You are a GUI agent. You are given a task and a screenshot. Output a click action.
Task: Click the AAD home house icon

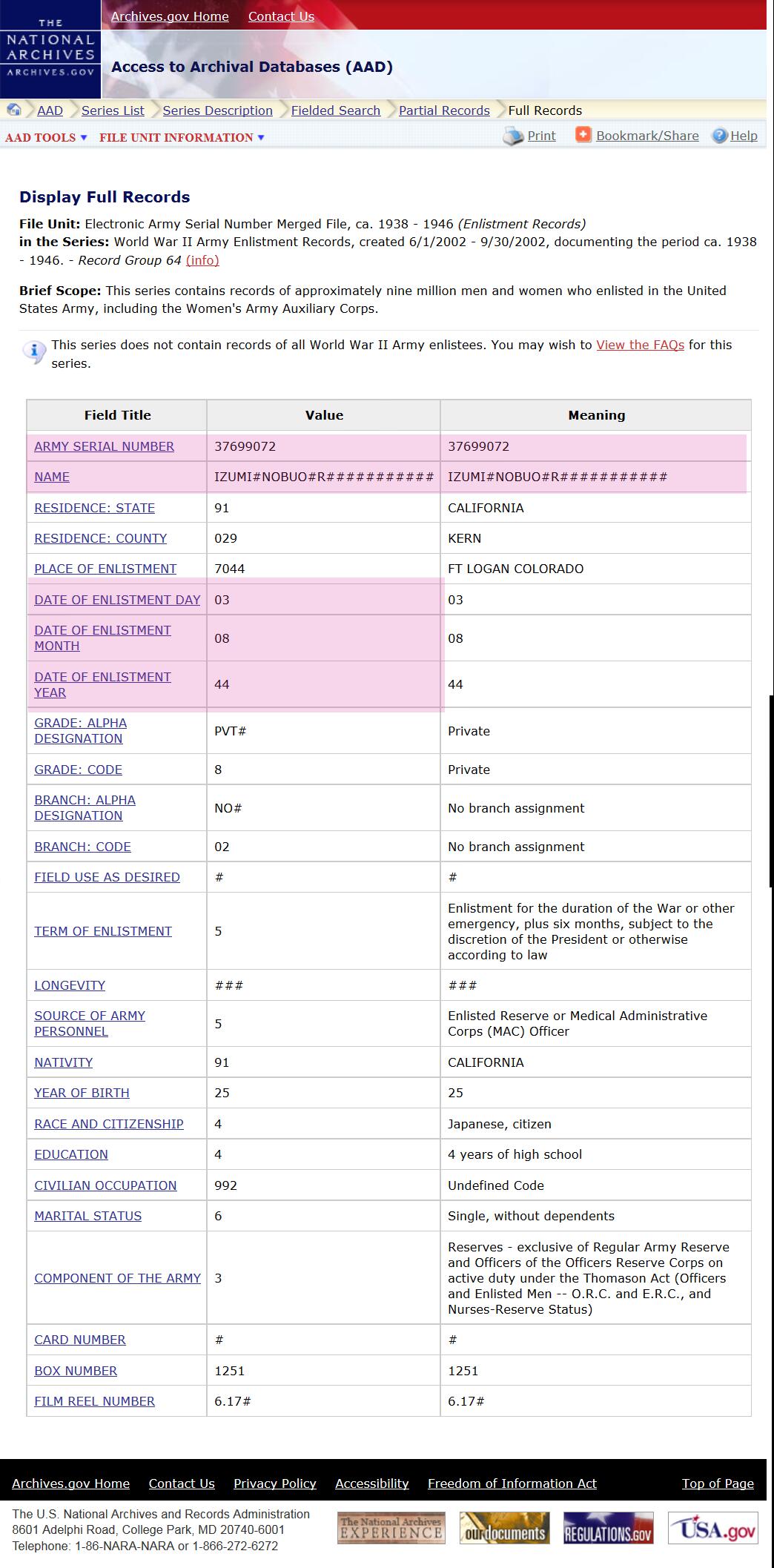point(14,110)
